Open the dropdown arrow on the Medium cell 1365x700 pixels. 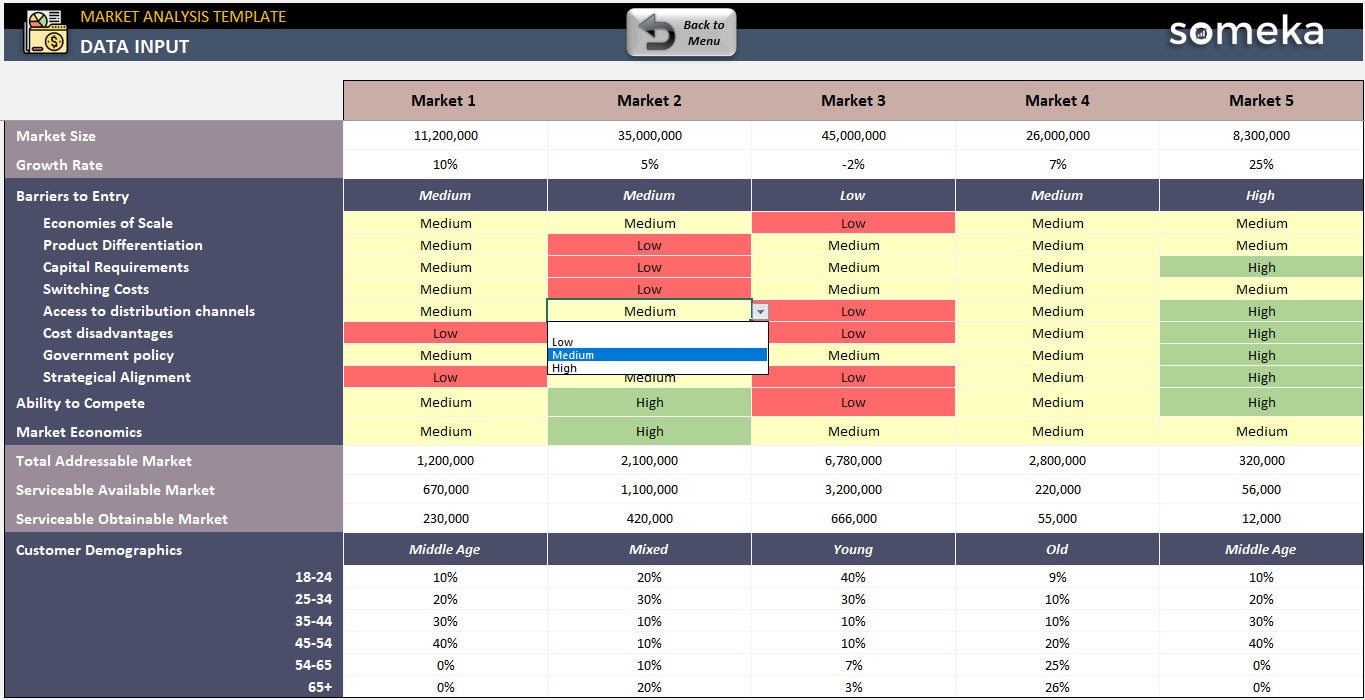click(760, 311)
